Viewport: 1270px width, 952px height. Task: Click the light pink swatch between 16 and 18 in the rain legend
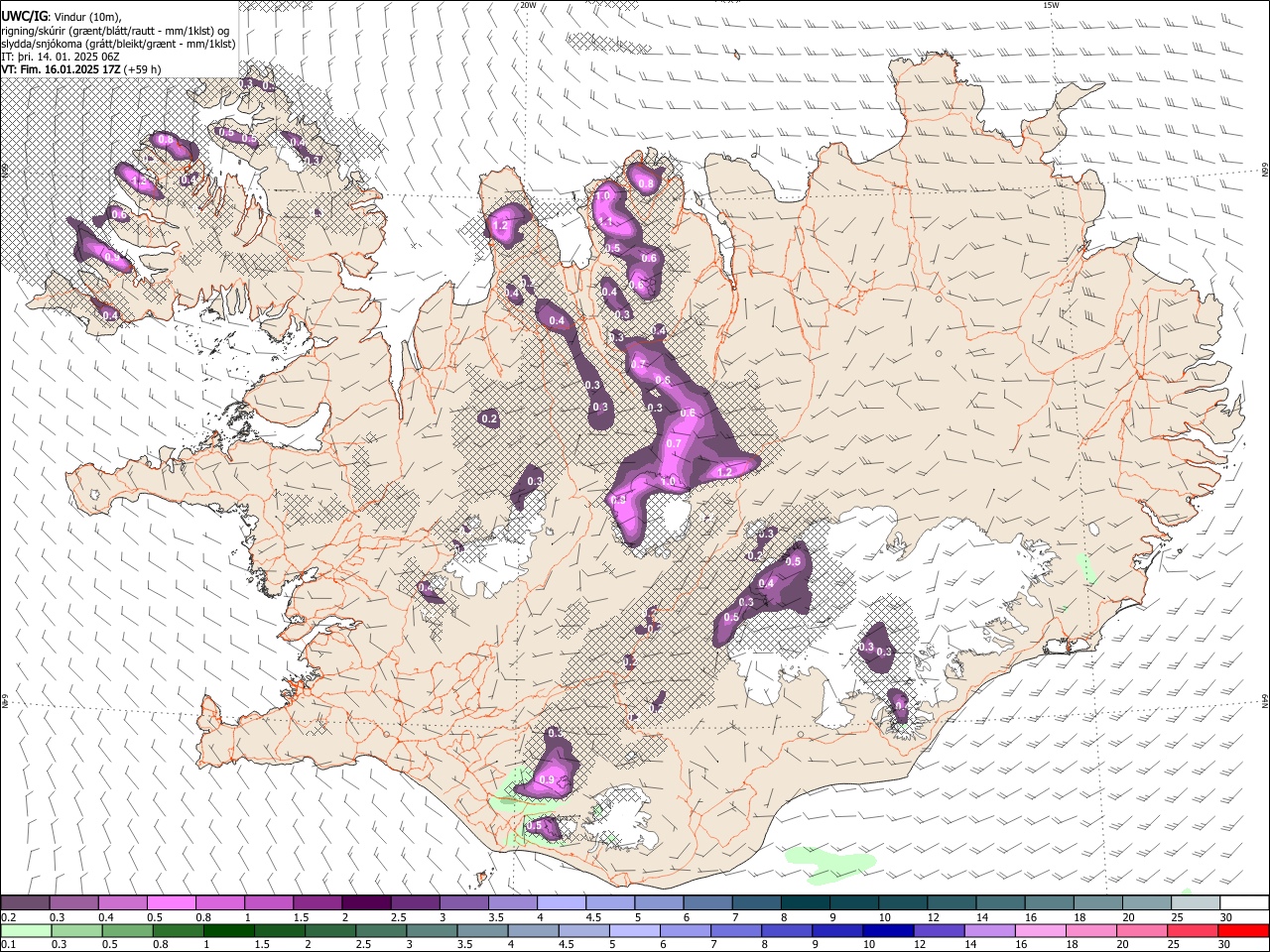[x=1040, y=930]
